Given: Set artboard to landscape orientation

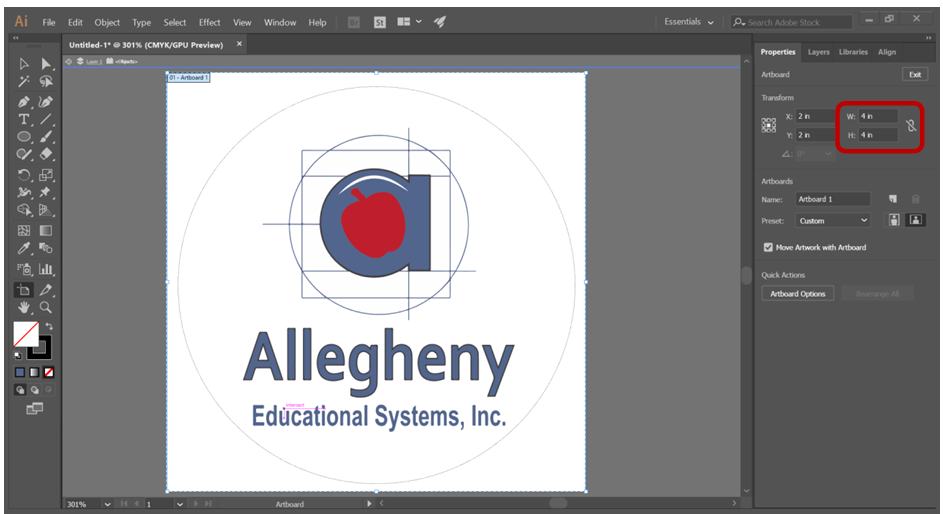Looking at the screenshot, I should click(x=914, y=220).
